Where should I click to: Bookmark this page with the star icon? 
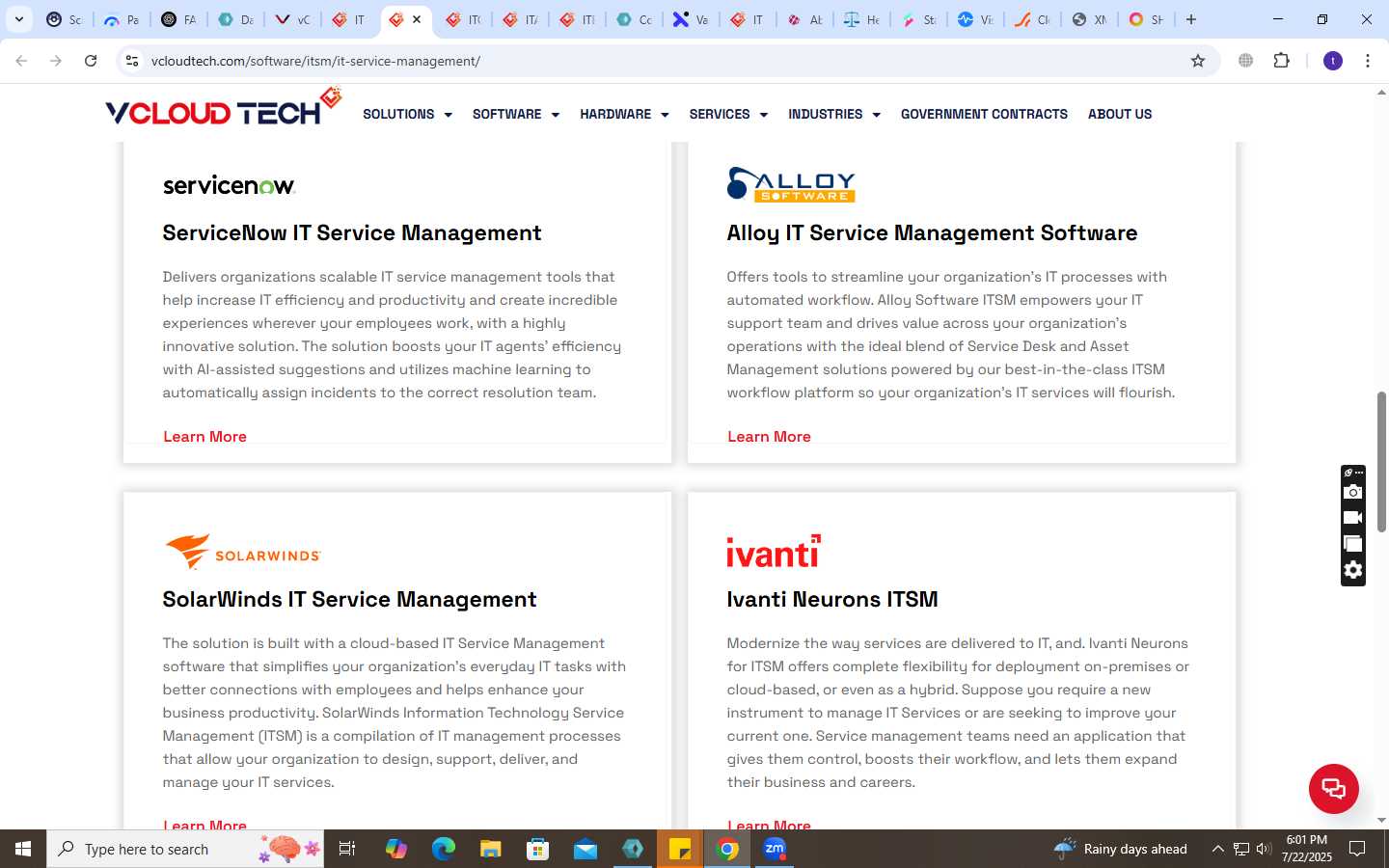[1198, 61]
